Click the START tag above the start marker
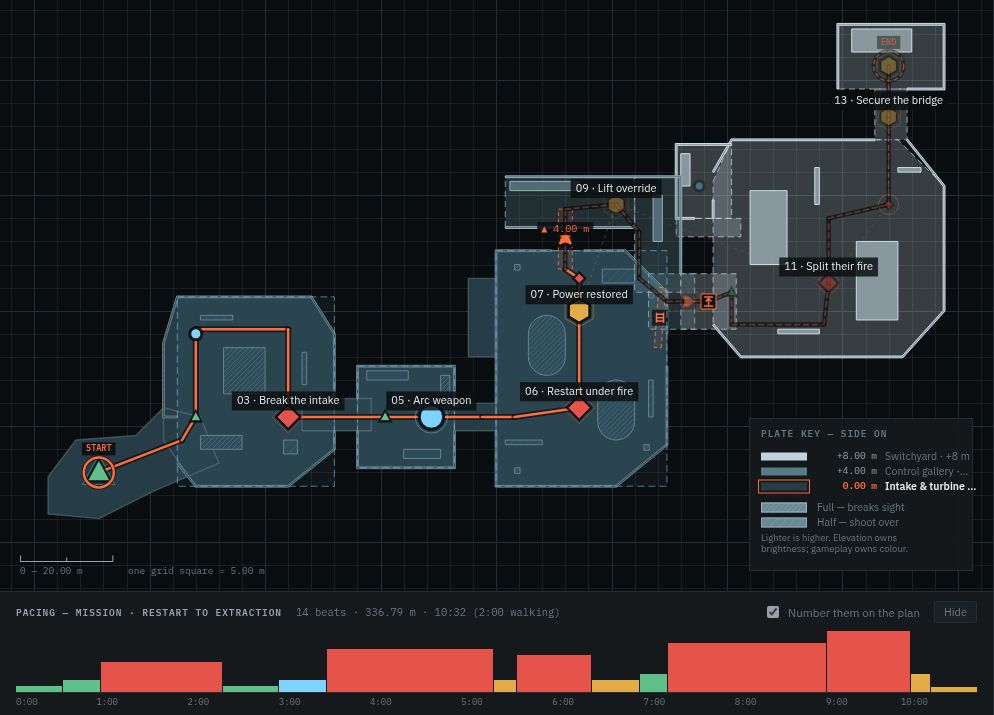 point(98,448)
